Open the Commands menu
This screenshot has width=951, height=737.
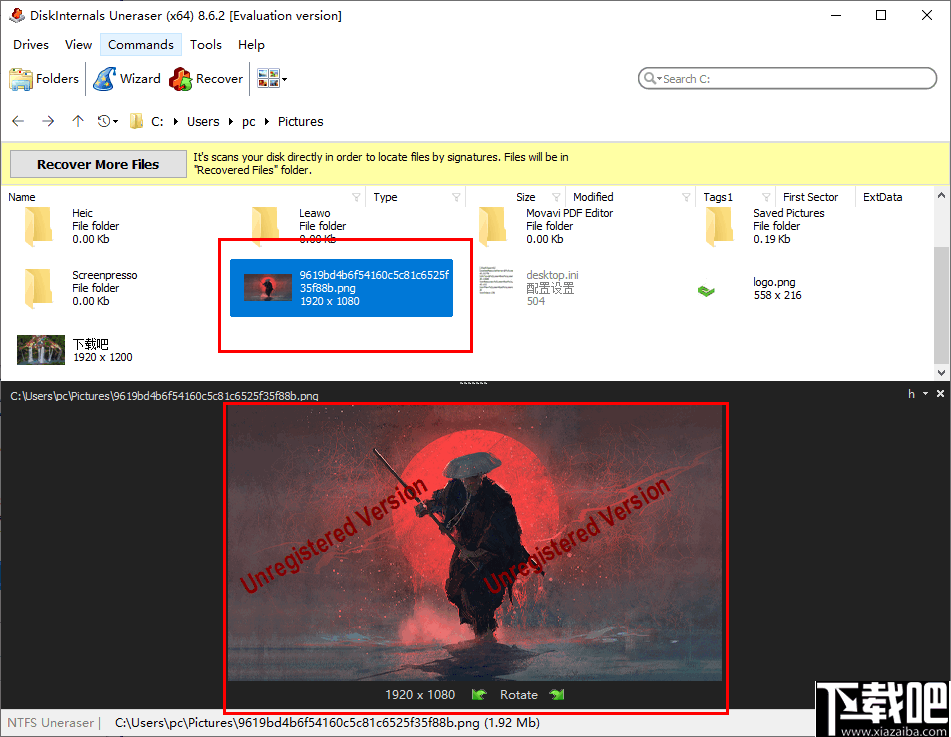[141, 45]
